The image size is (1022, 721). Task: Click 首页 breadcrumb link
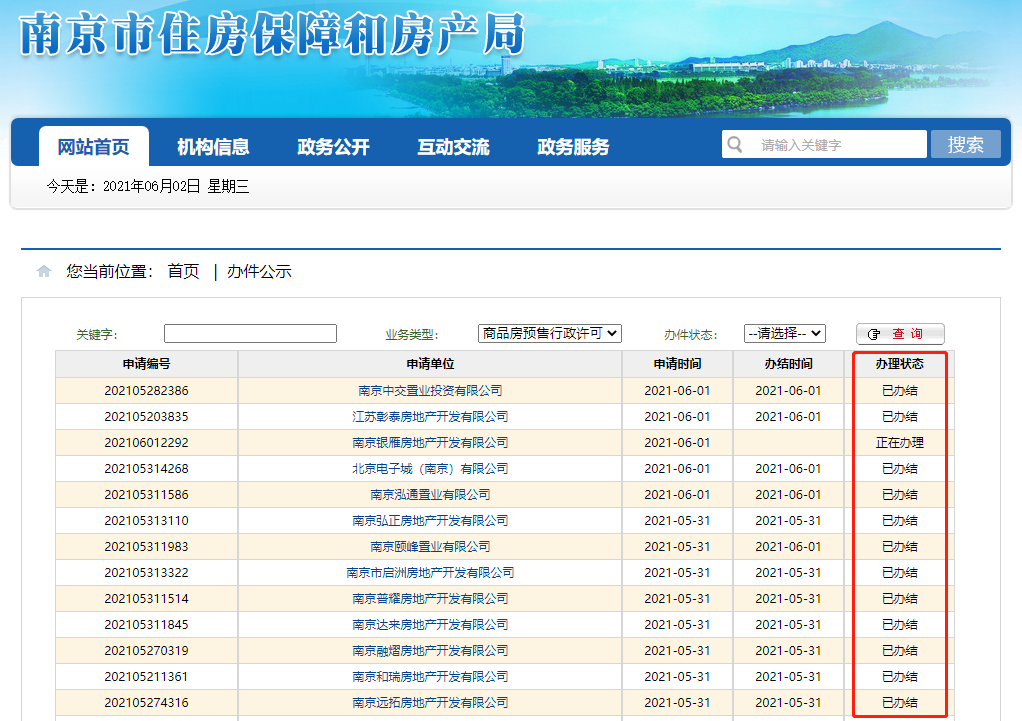click(183, 272)
